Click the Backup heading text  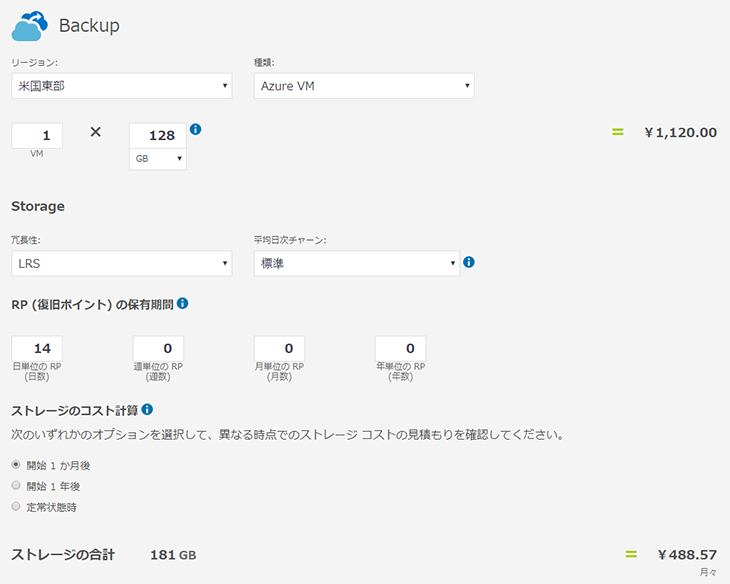coord(89,26)
